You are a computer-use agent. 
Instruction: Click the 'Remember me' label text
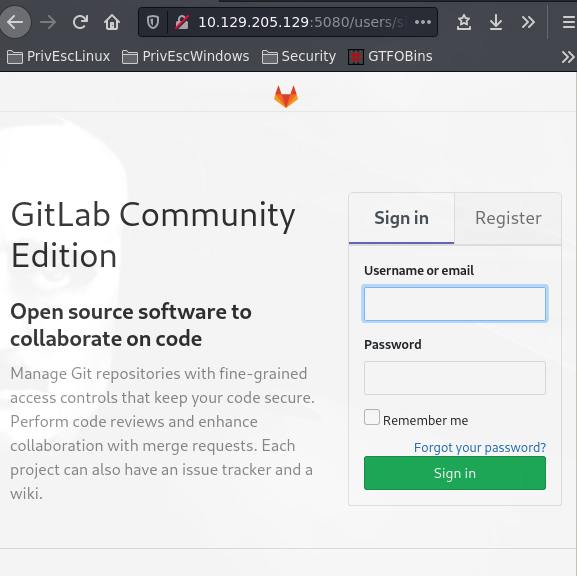click(x=425, y=420)
